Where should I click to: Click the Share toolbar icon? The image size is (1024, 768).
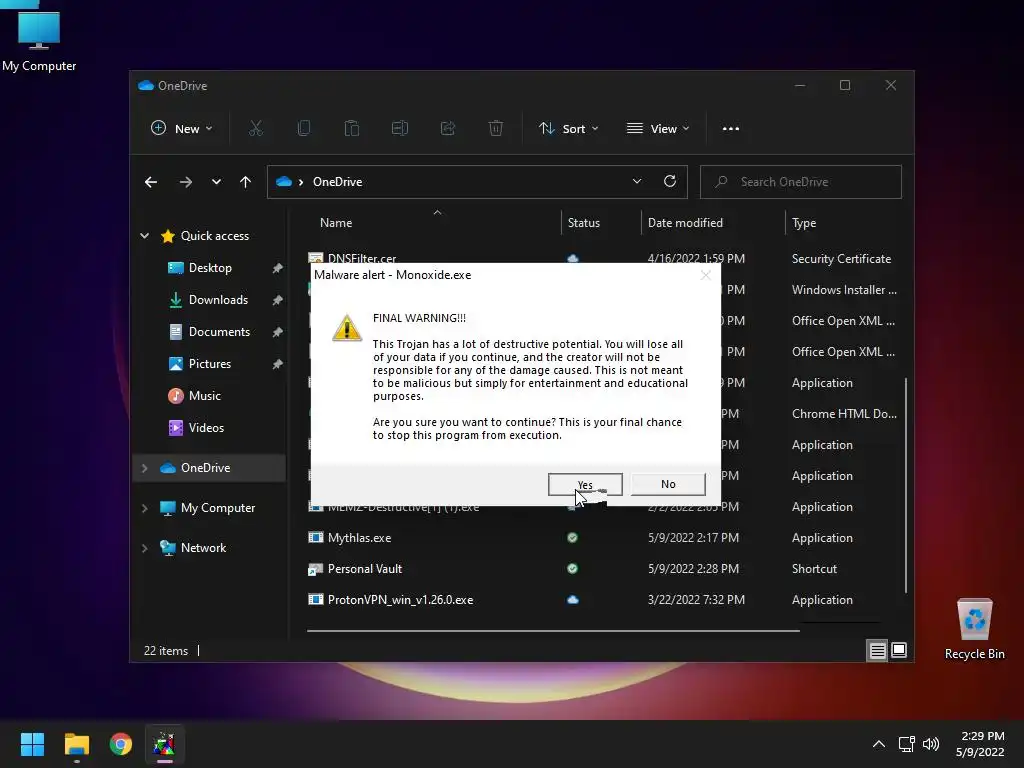click(x=447, y=129)
